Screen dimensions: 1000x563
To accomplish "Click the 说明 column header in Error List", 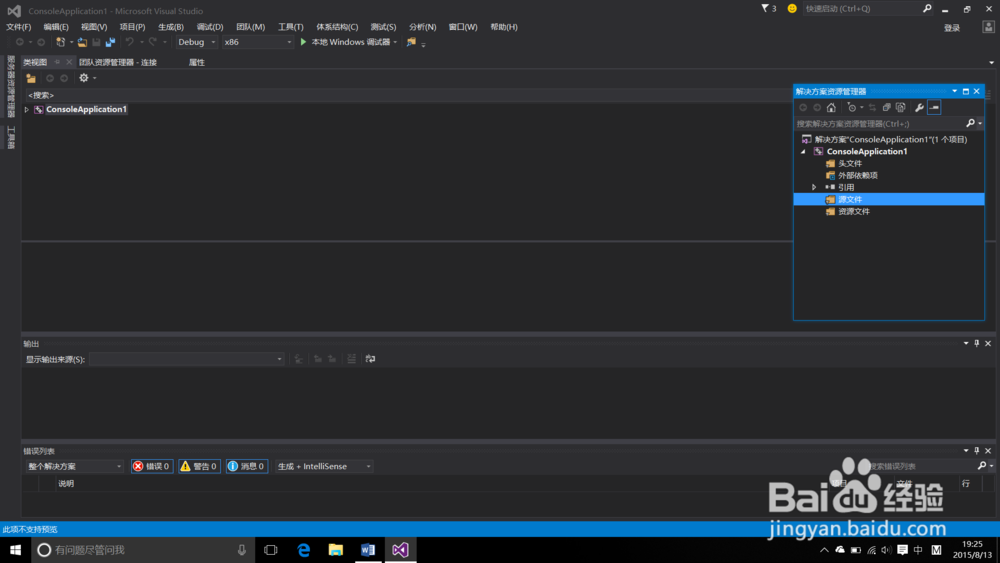I will (66, 483).
